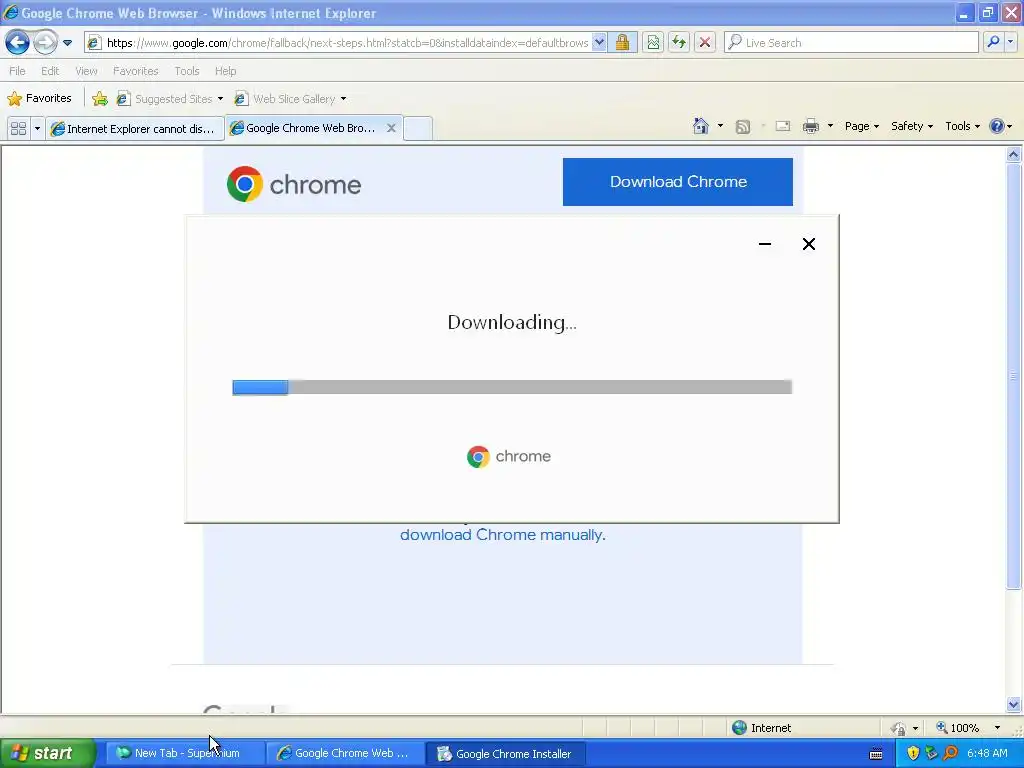Screen dimensions: 1024x768
Task: Open the Help menu
Action: [x=225, y=71]
